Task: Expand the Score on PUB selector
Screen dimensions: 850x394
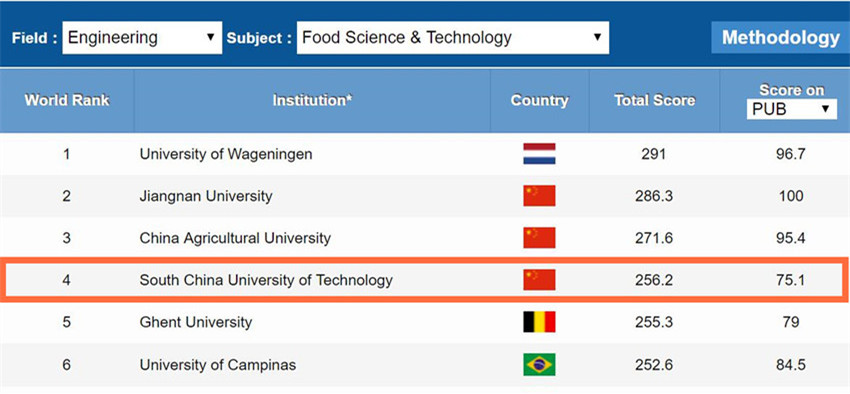Action: pos(791,109)
